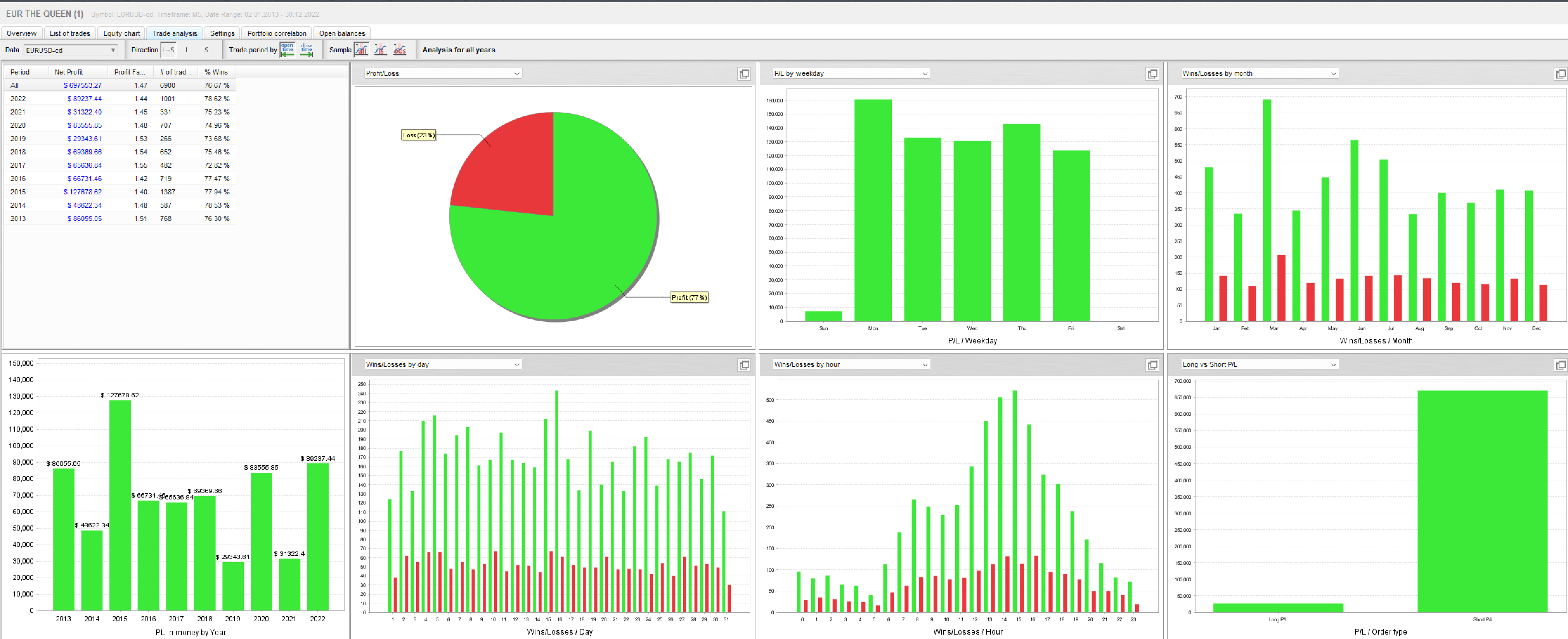
Task: Set direction toggle to L only
Action: click(187, 50)
